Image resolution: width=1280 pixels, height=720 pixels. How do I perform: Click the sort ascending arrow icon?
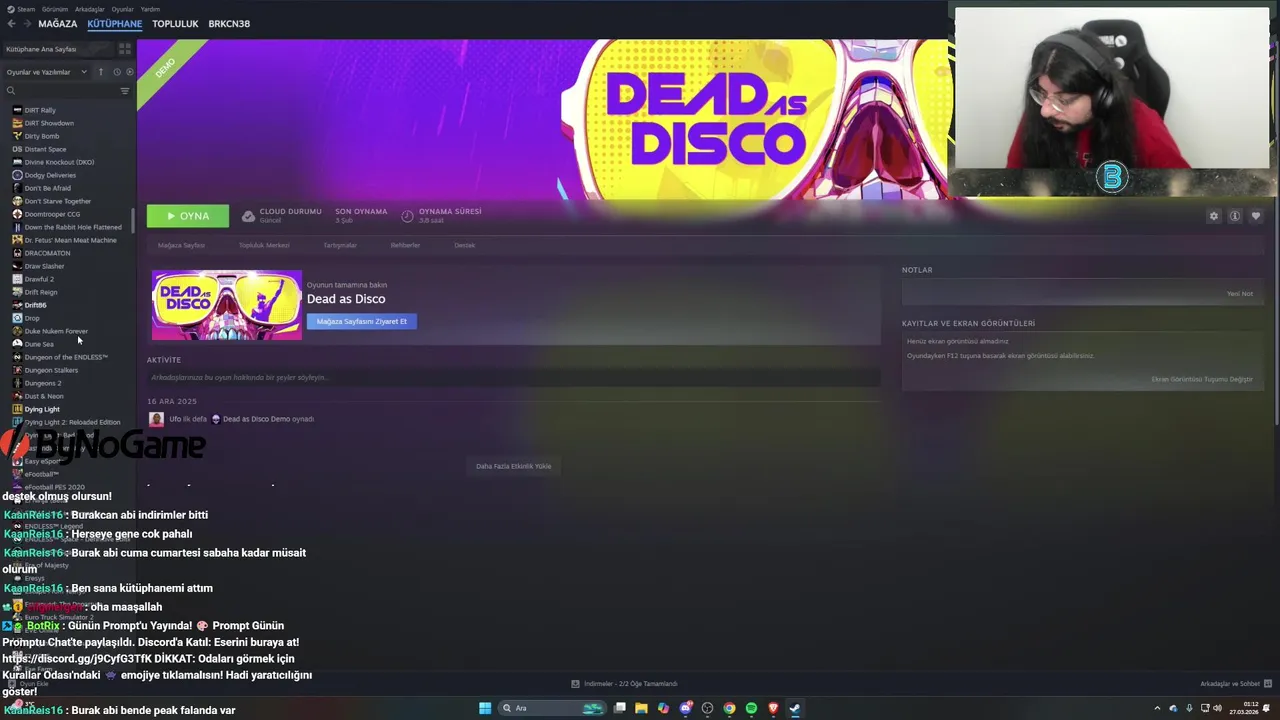(100, 72)
